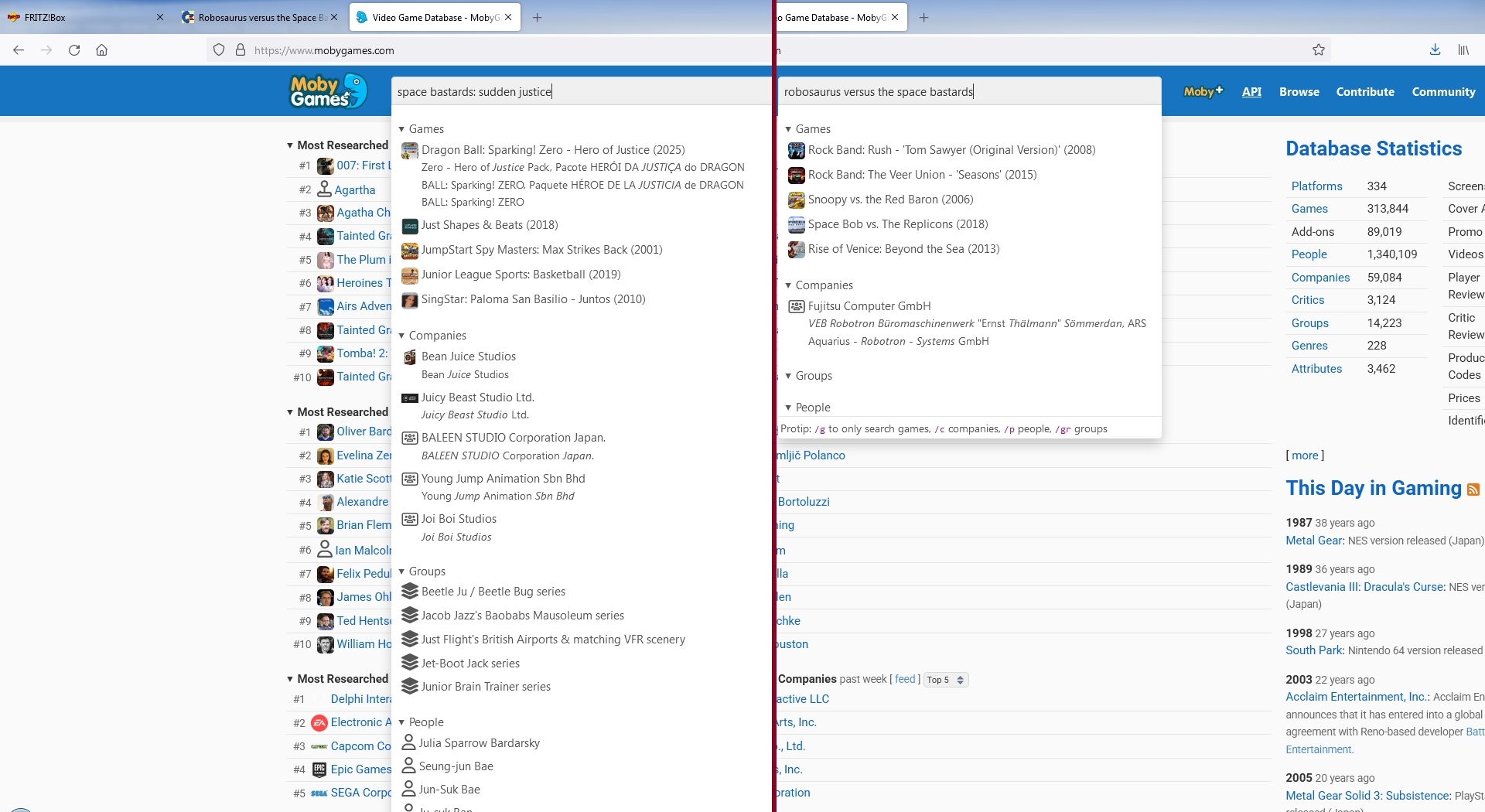Open the API link in header
The width and height of the screenshot is (1485, 812).
pos(1251,91)
